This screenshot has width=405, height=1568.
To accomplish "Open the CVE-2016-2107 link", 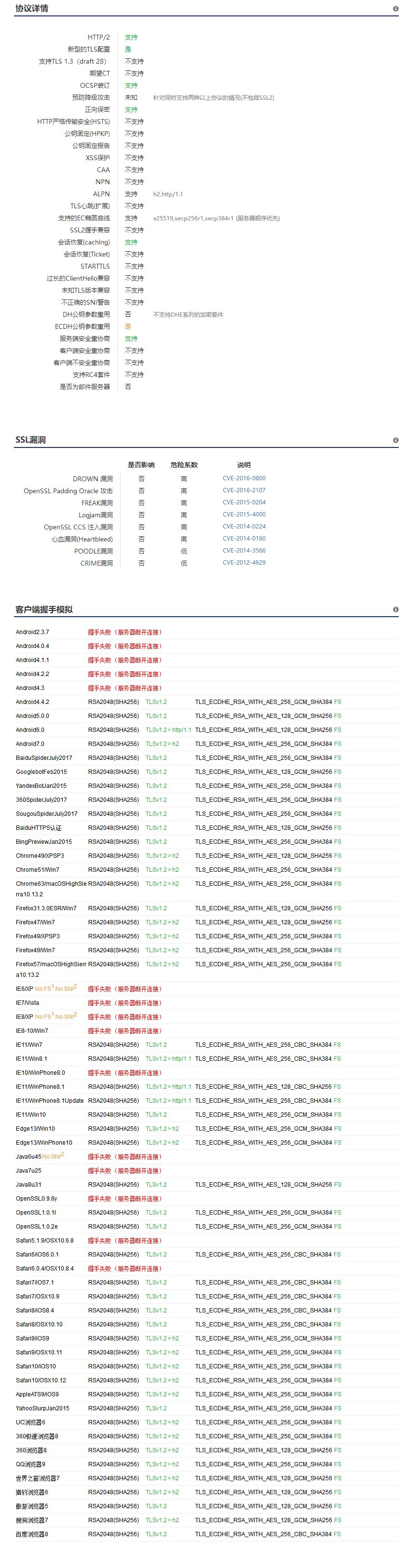I will (x=244, y=491).
